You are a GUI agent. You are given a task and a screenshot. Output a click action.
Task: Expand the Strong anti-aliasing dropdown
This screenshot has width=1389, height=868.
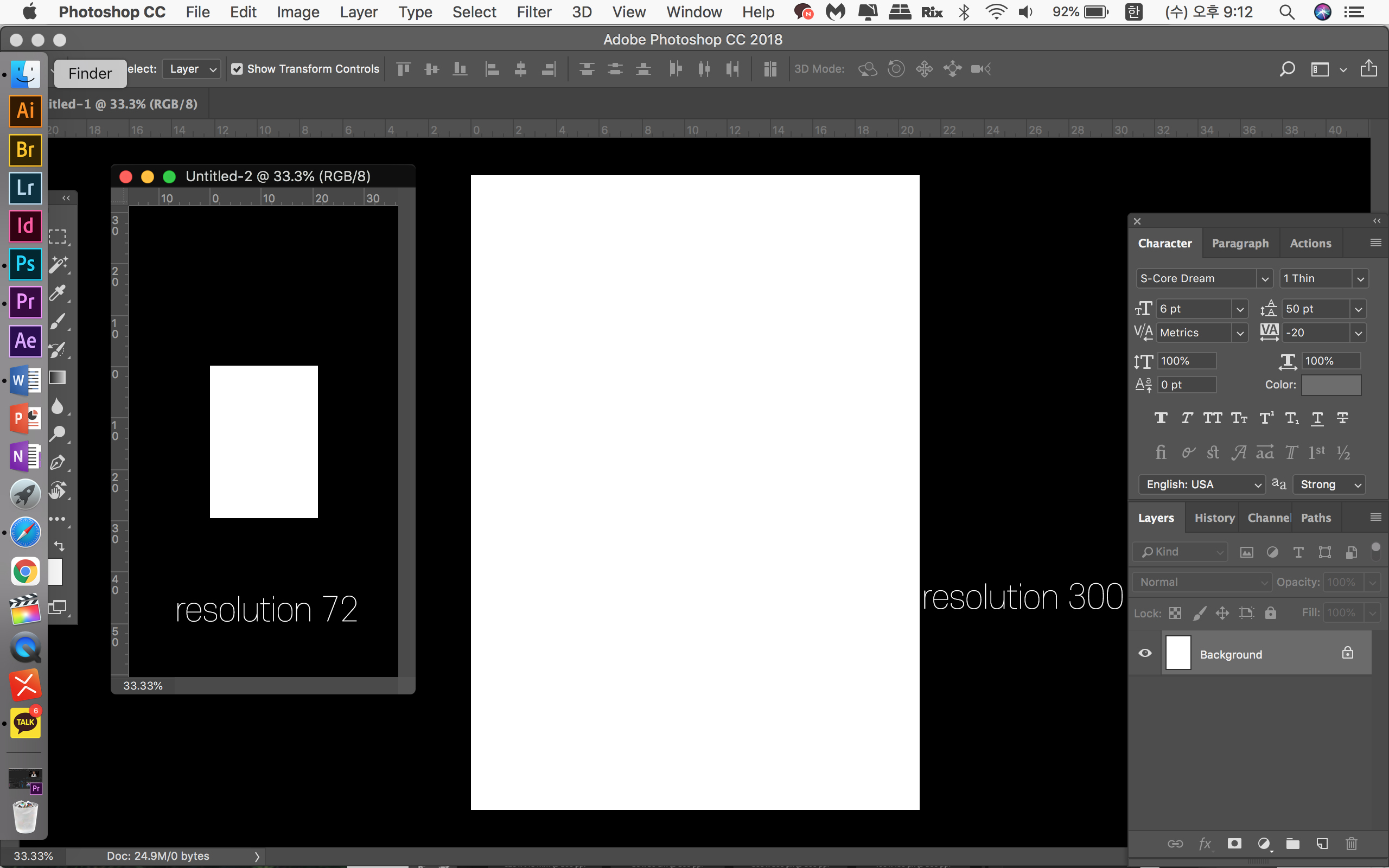(x=1358, y=485)
